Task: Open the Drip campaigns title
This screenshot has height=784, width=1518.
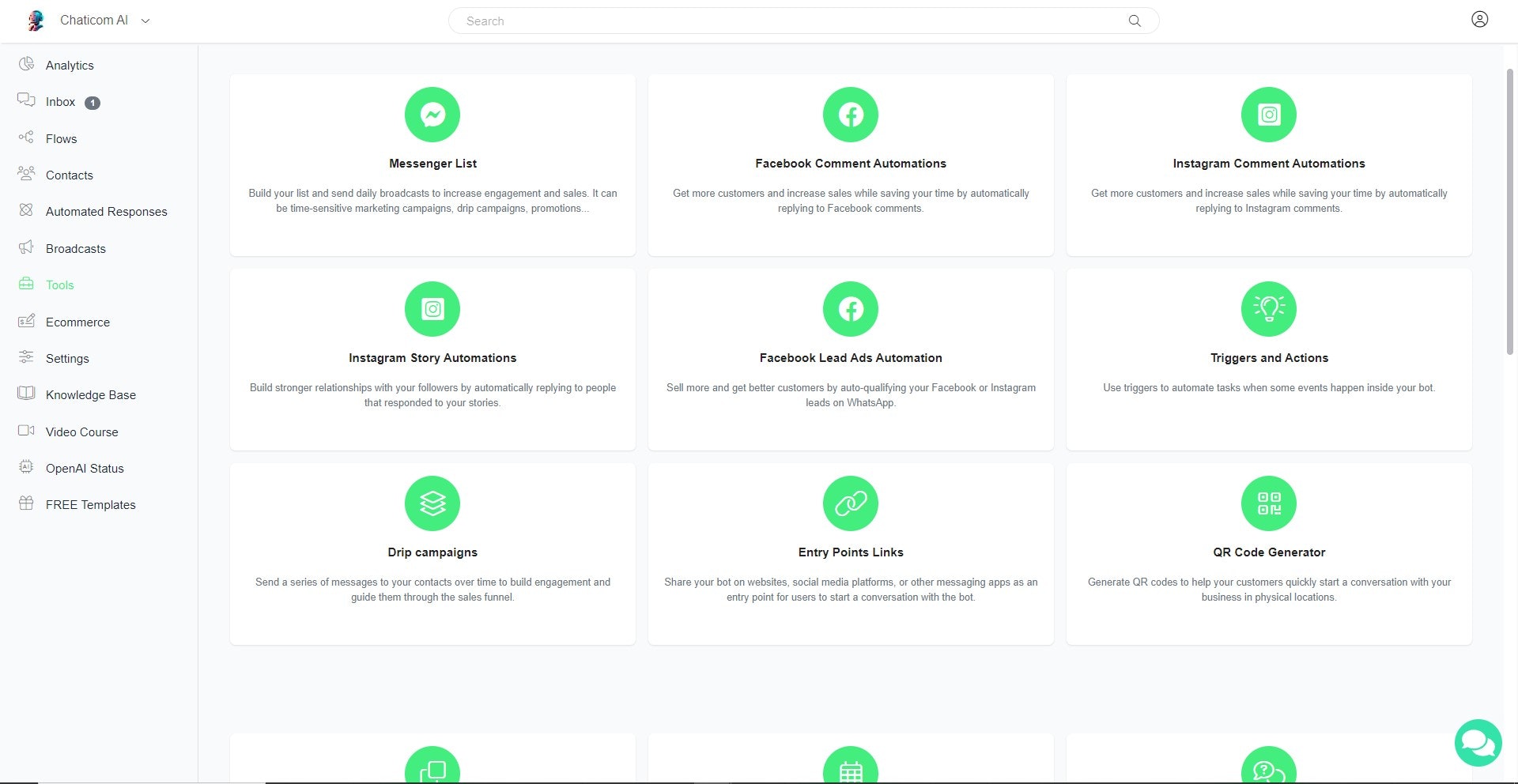Action: [x=432, y=552]
